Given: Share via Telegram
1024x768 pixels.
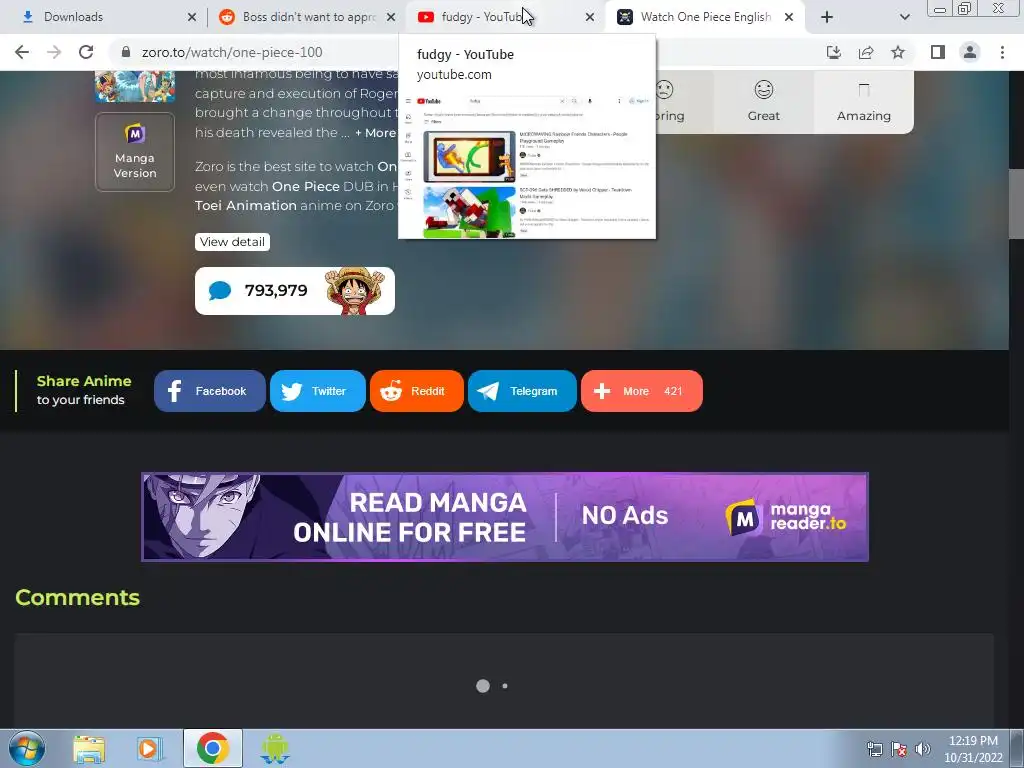Looking at the screenshot, I should point(522,391).
